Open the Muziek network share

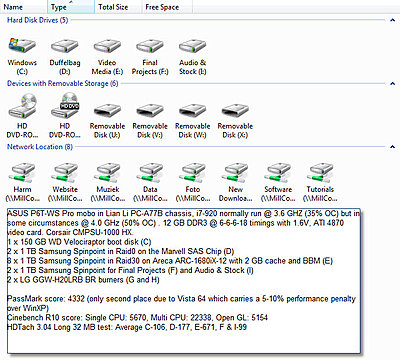click(x=107, y=182)
